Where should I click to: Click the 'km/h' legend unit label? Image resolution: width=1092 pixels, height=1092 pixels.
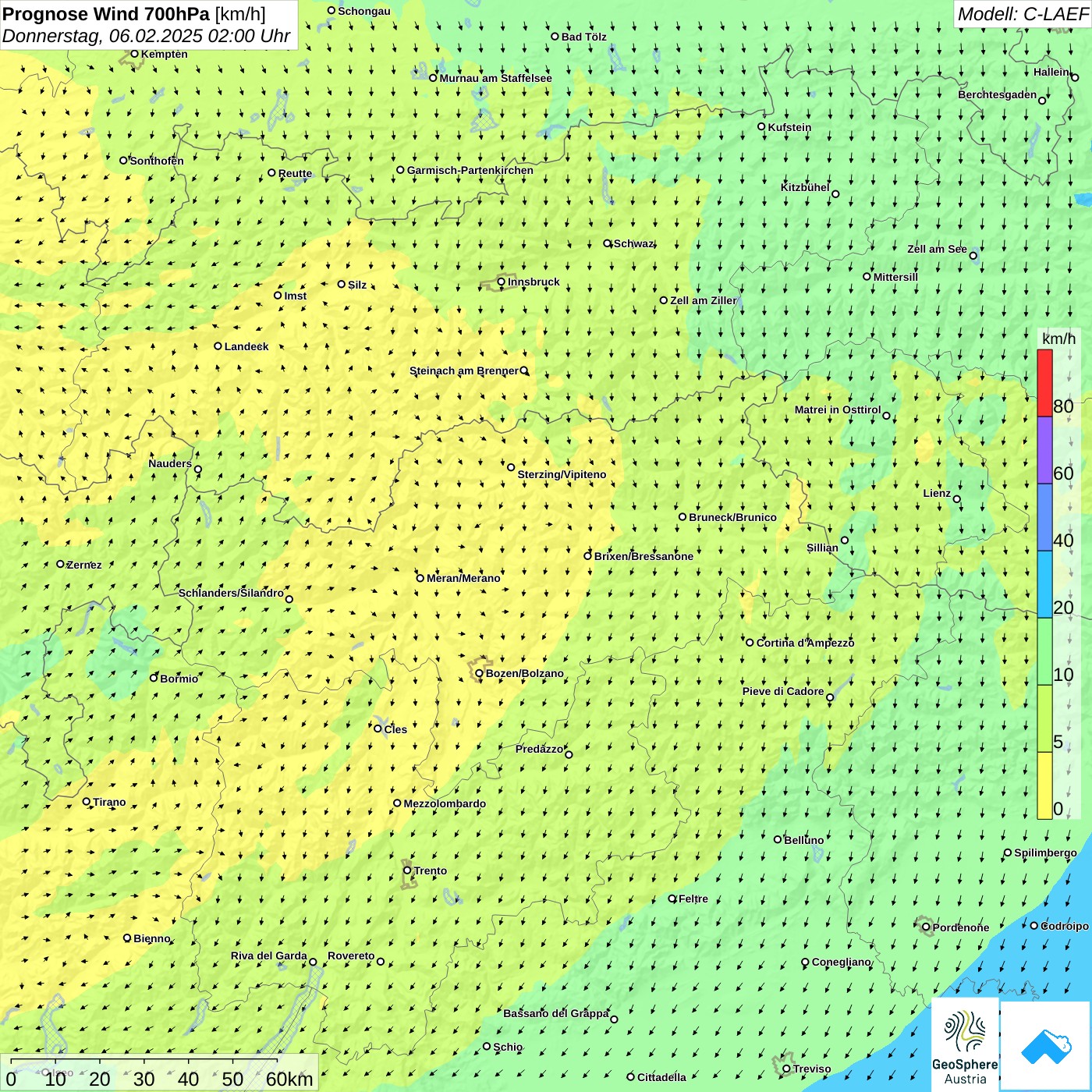tap(1058, 339)
